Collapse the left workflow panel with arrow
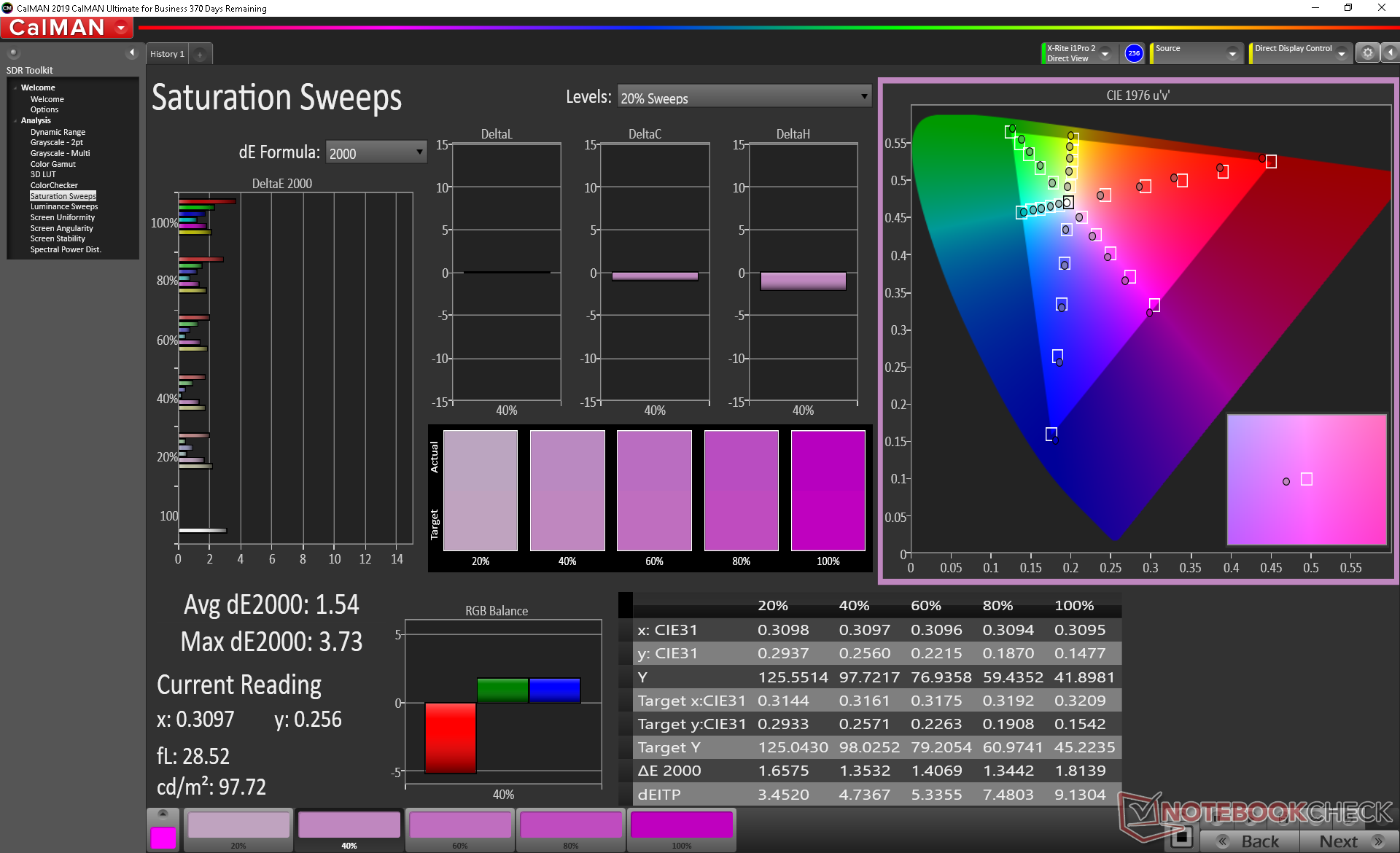Screen dimensions: 1400x853 [x=132, y=52]
